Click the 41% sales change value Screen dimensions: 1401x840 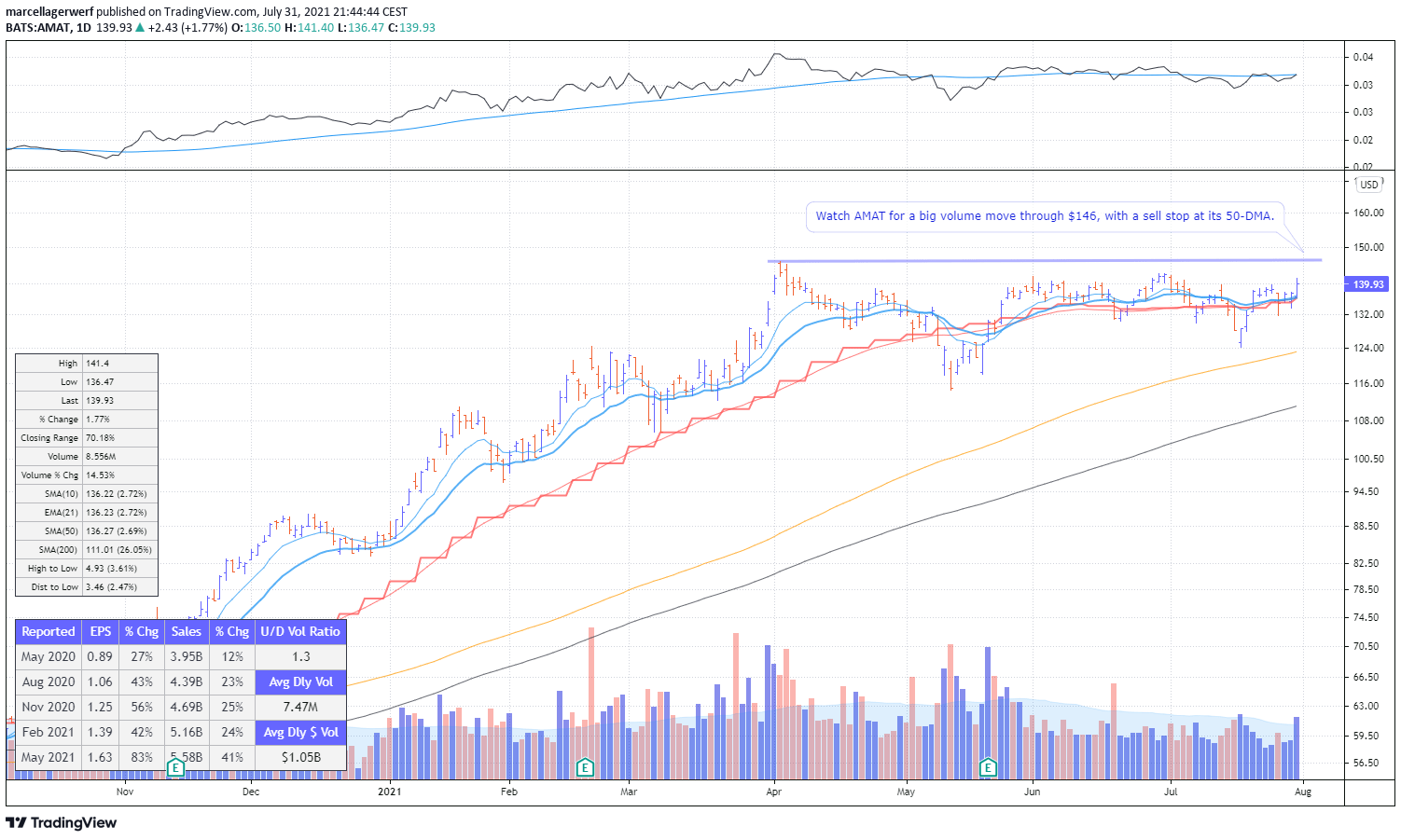(x=232, y=757)
